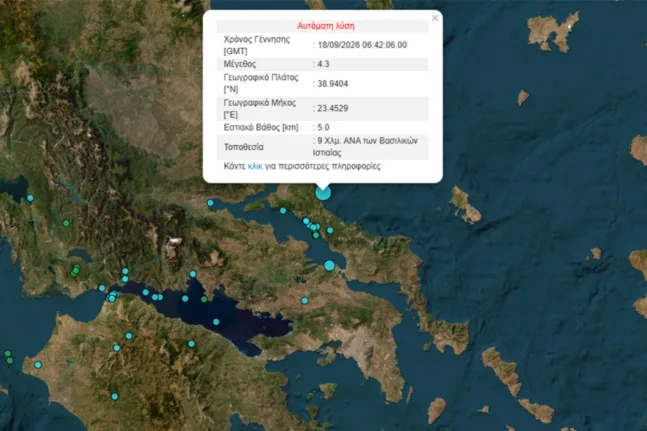Select the cyan marker east of the Euboea cluster
Screen dimensions: 647x431
(330, 231)
